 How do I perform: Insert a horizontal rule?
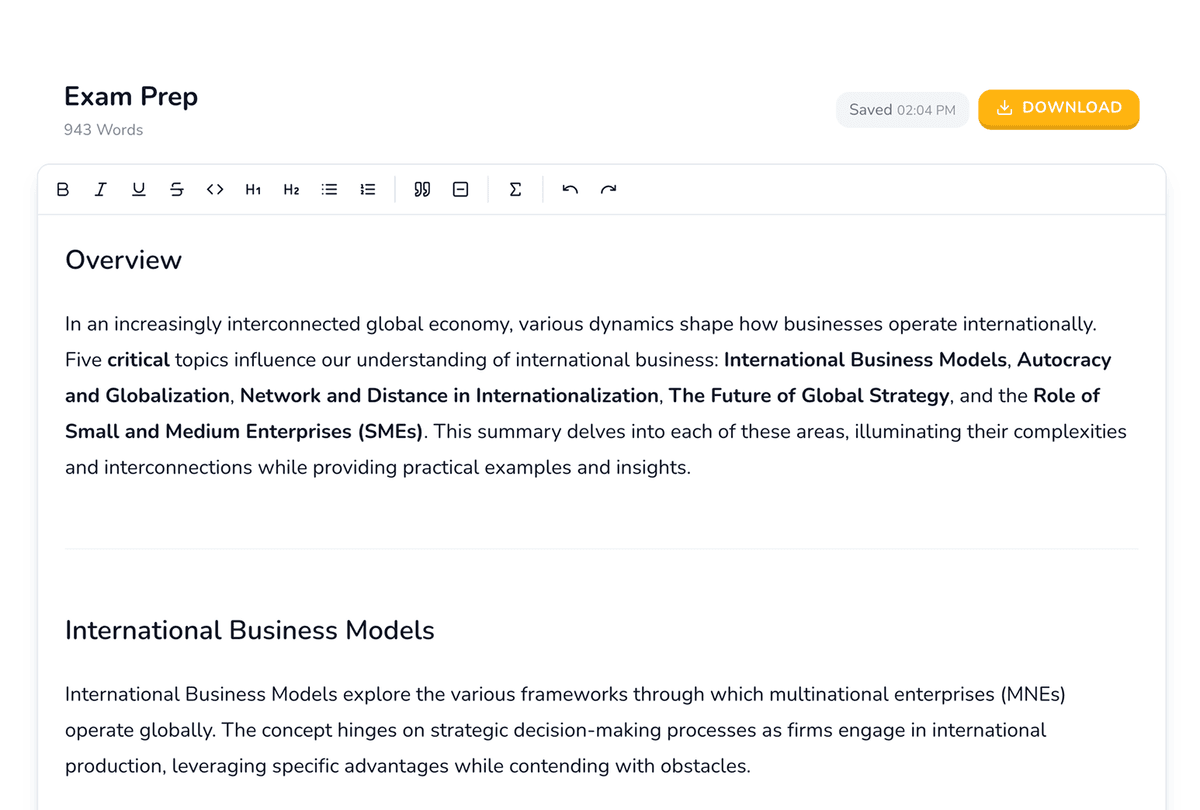[x=460, y=189]
